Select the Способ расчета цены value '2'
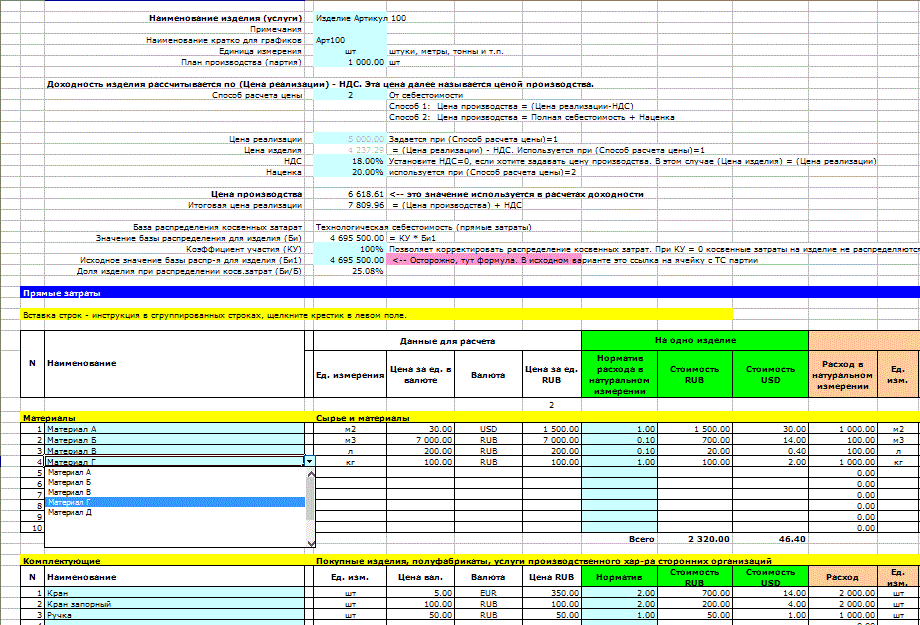This screenshot has height=625, width=920. 350,95
